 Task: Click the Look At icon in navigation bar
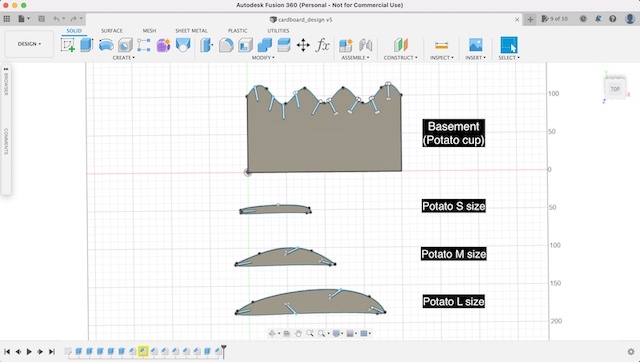click(287, 333)
